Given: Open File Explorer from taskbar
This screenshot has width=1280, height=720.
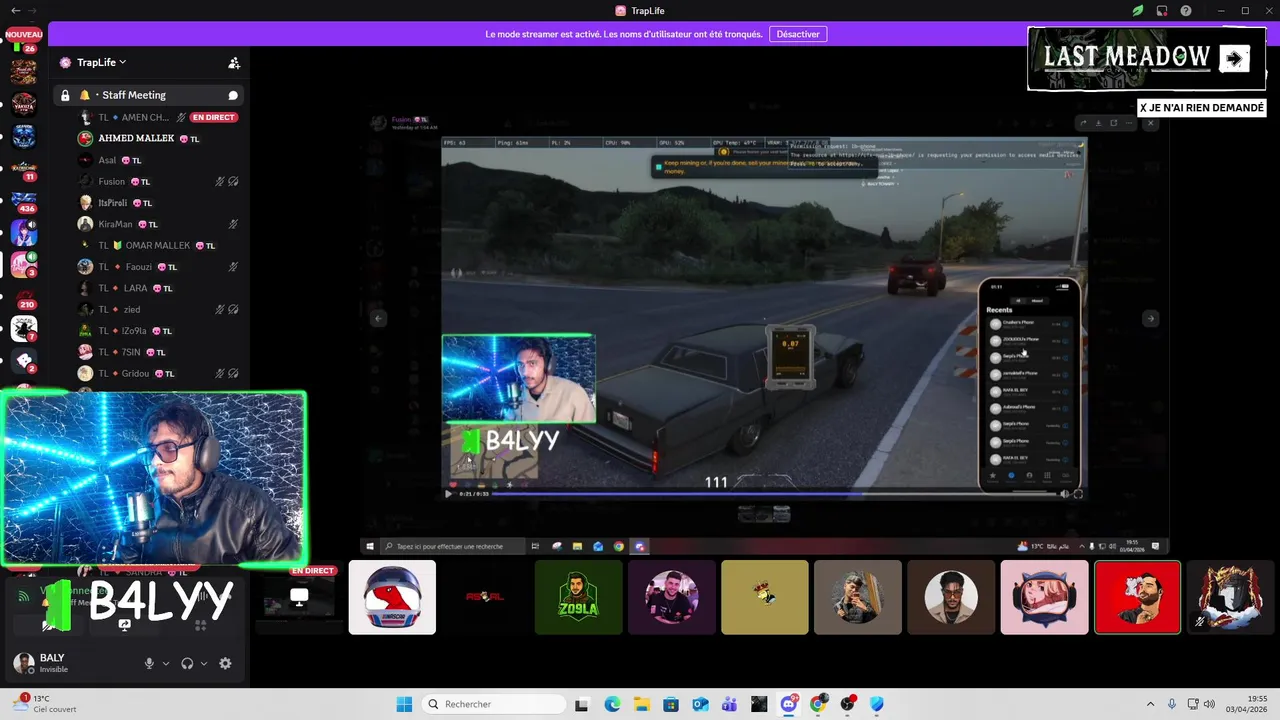Looking at the screenshot, I should point(641,704).
